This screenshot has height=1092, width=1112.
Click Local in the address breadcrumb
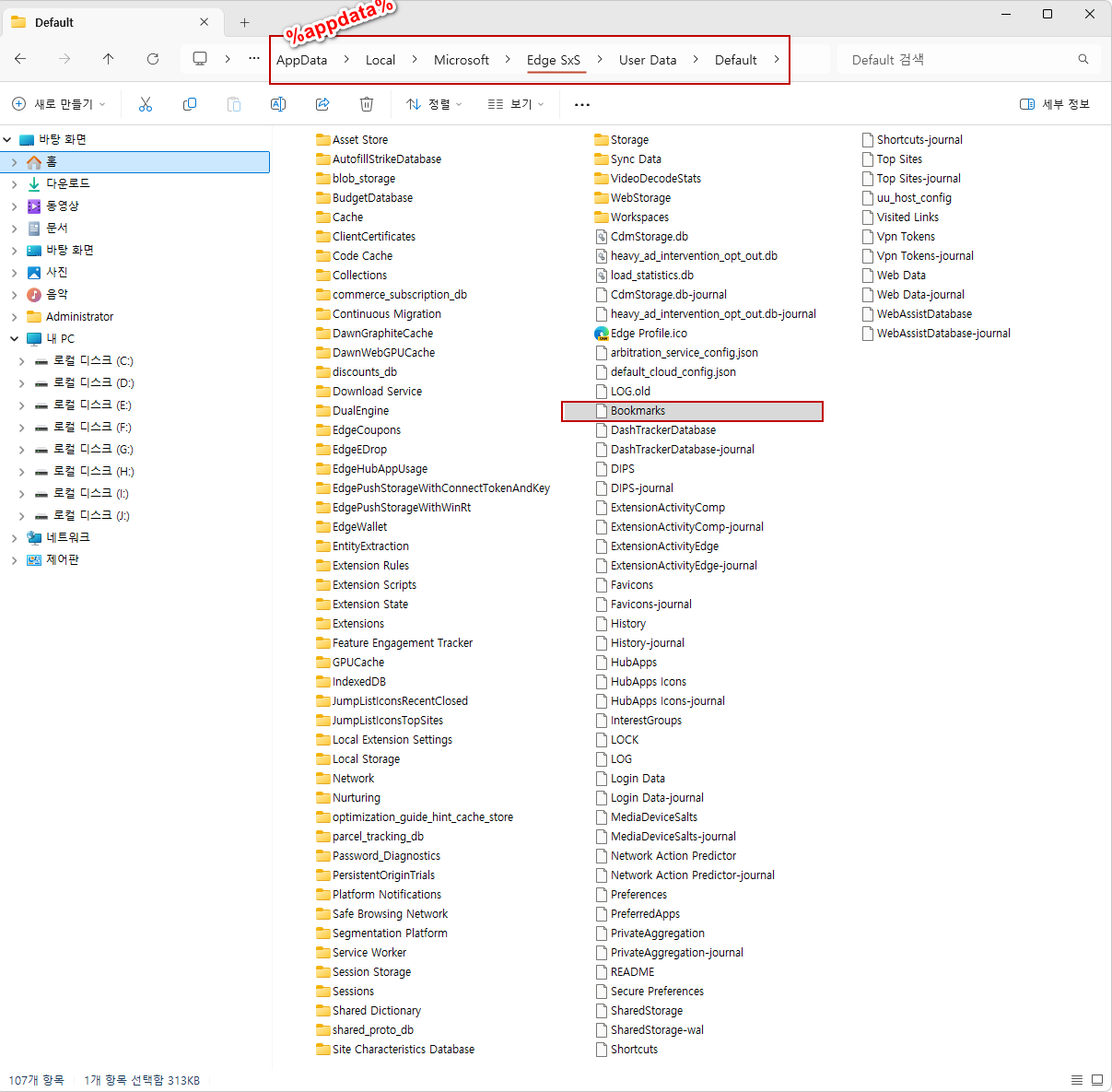point(380,60)
